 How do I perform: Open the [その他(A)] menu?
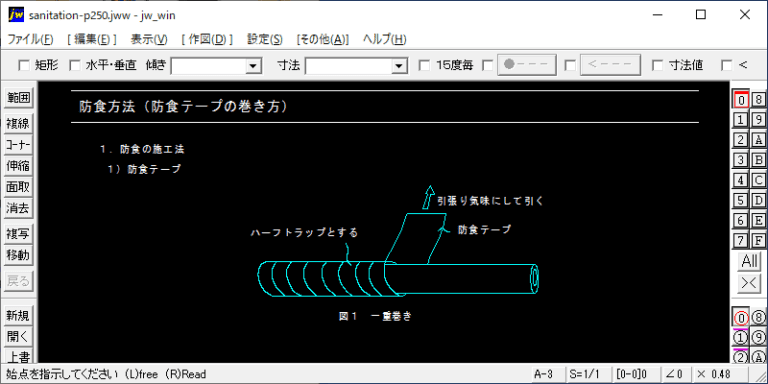pyautogui.click(x=323, y=40)
